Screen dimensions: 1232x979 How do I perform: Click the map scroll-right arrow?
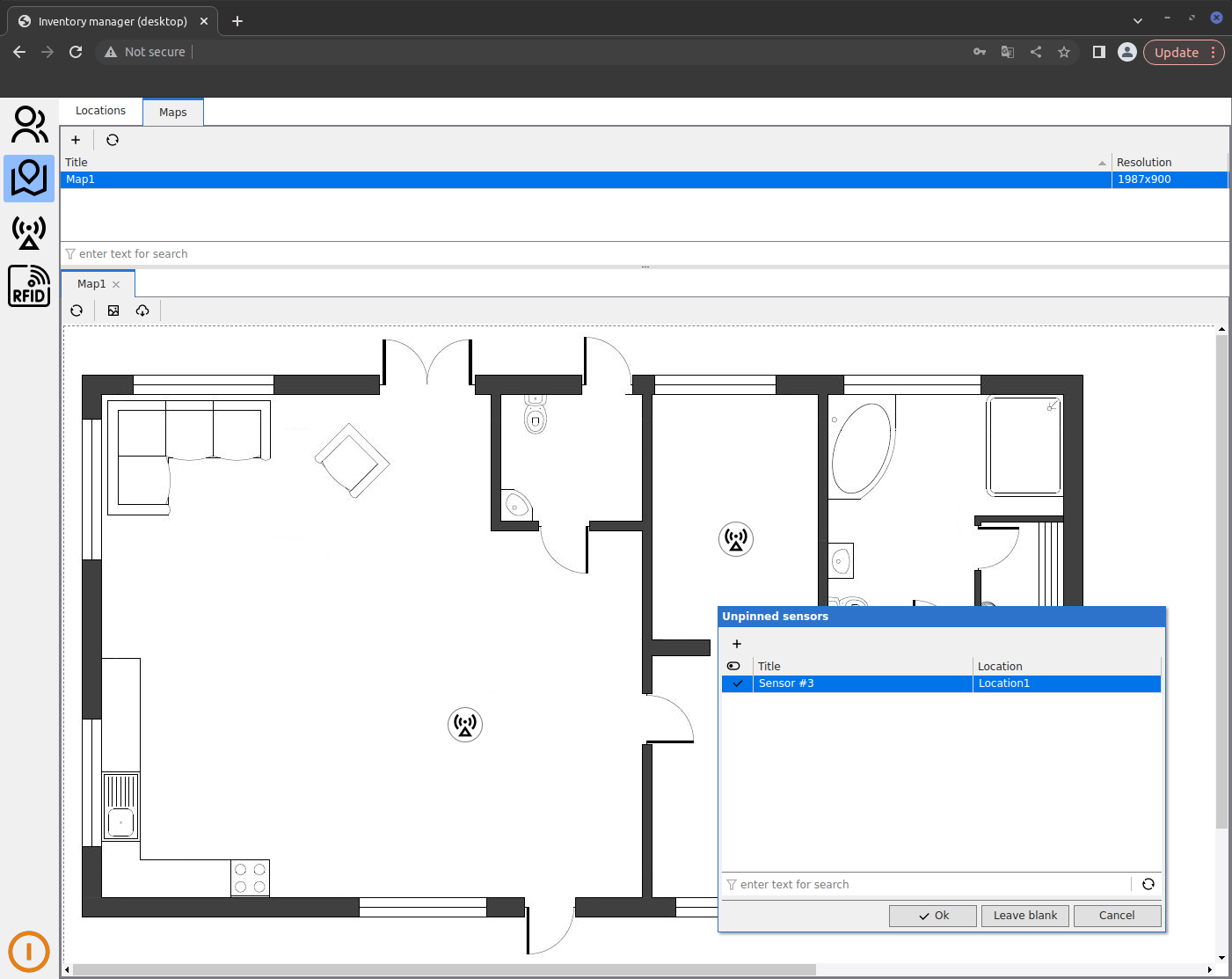click(x=1210, y=969)
